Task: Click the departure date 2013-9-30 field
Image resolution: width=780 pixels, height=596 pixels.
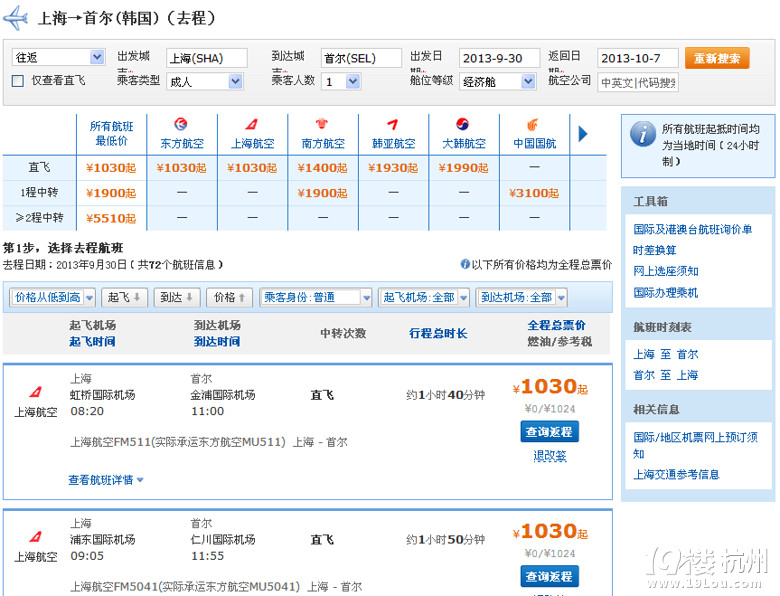Action: pyautogui.click(x=499, y=58)
